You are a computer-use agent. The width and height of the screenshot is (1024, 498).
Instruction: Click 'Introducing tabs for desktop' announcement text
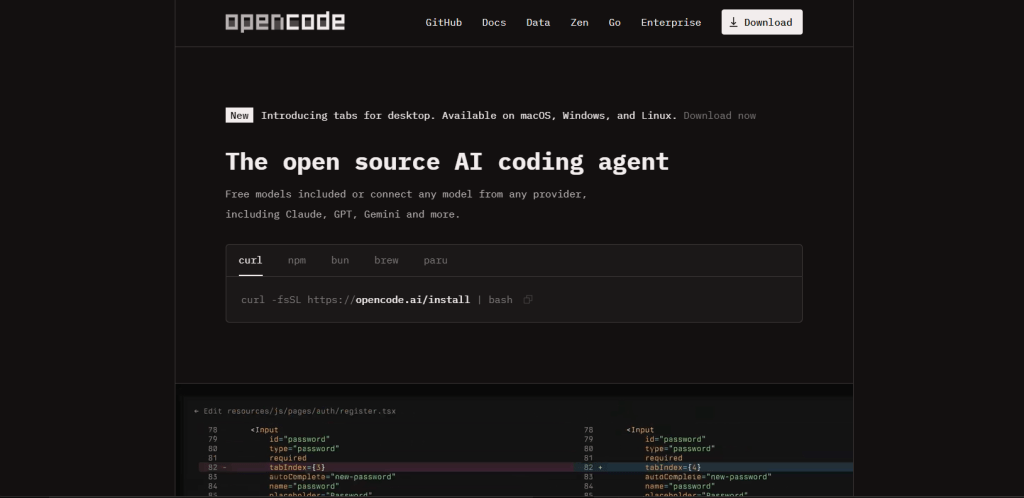[469, 116]
